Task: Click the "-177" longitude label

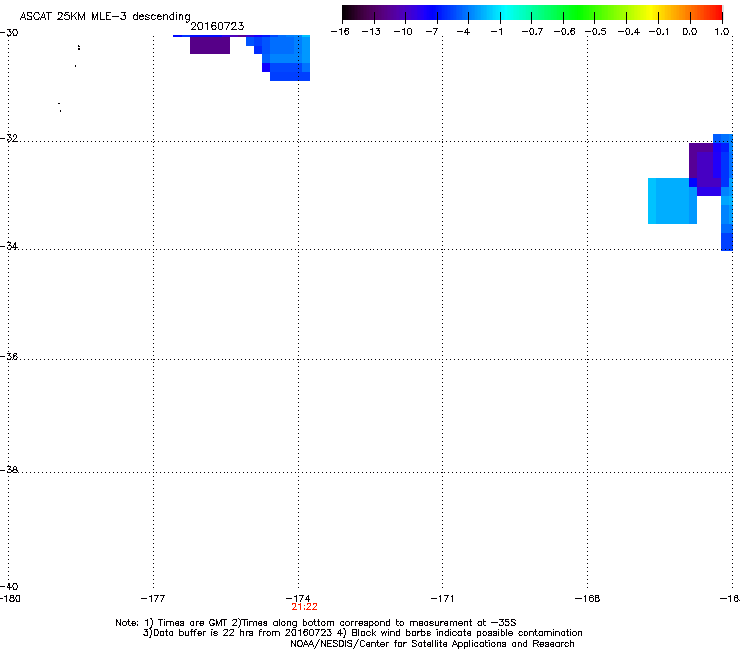Action: 153,599
